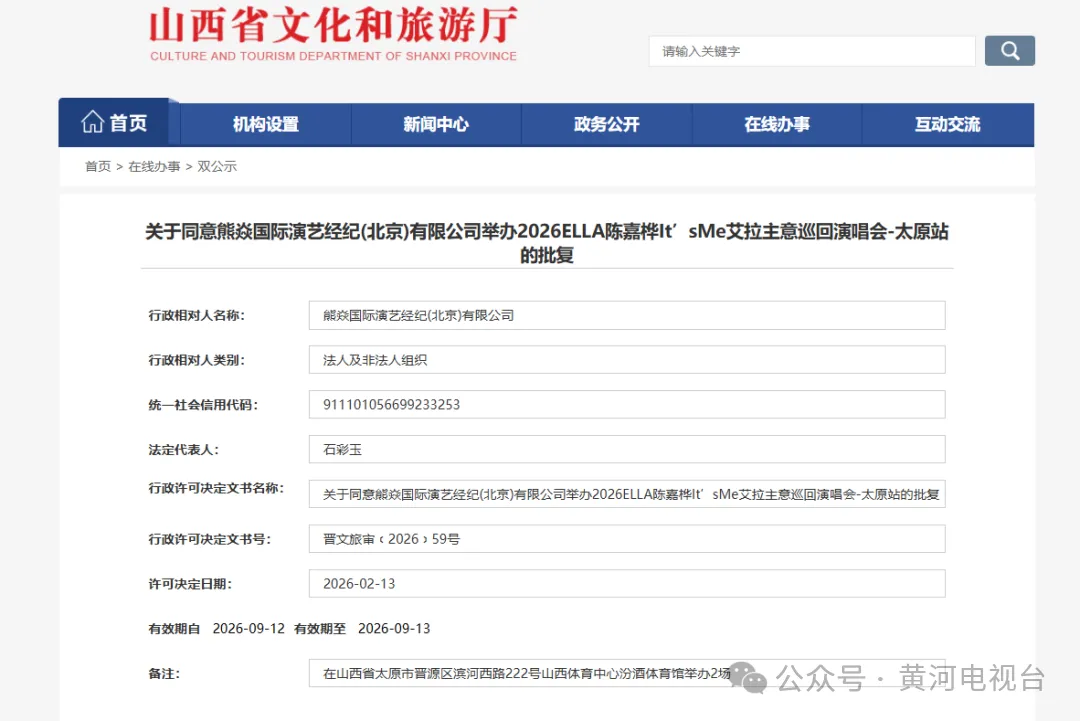Click the English department name subtitle
The height and width of the screenshot is (721, 1080).
point(333,56)
